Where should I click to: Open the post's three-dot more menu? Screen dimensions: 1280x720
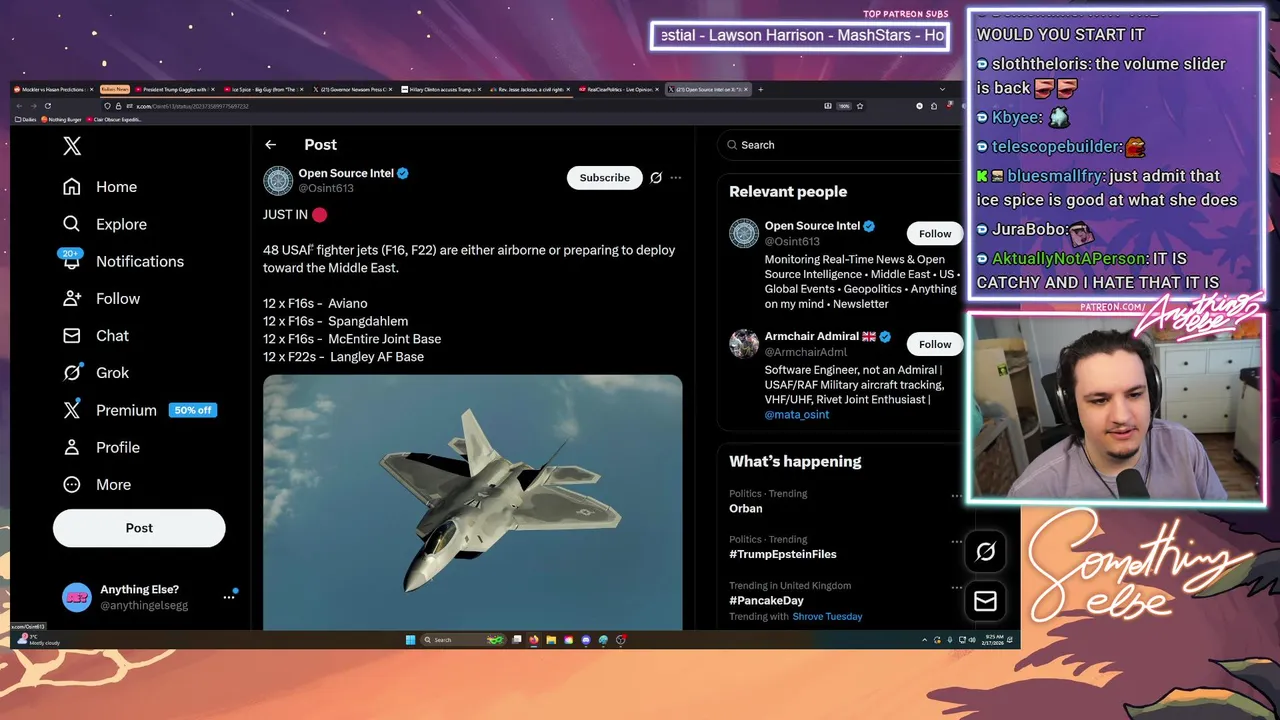coord(676,177)
